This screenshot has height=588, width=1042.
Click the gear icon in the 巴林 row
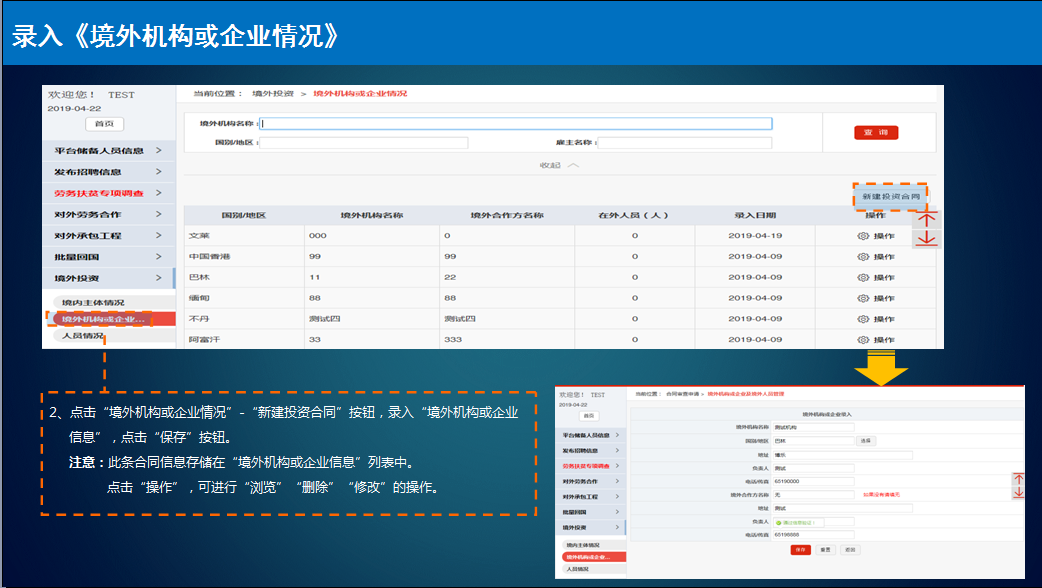pos(863,277)
